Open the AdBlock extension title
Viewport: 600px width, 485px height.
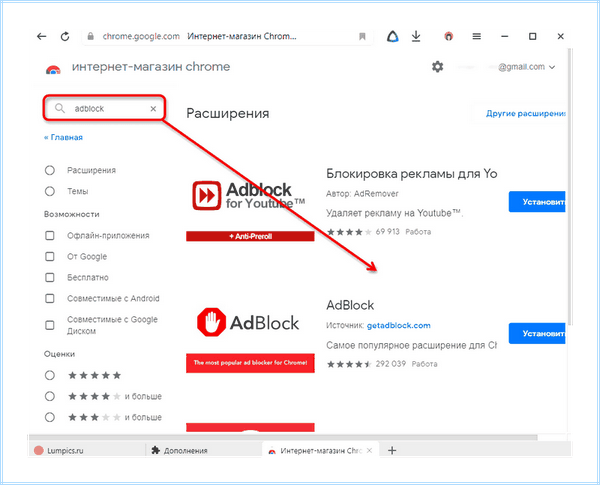pos(350,305)
